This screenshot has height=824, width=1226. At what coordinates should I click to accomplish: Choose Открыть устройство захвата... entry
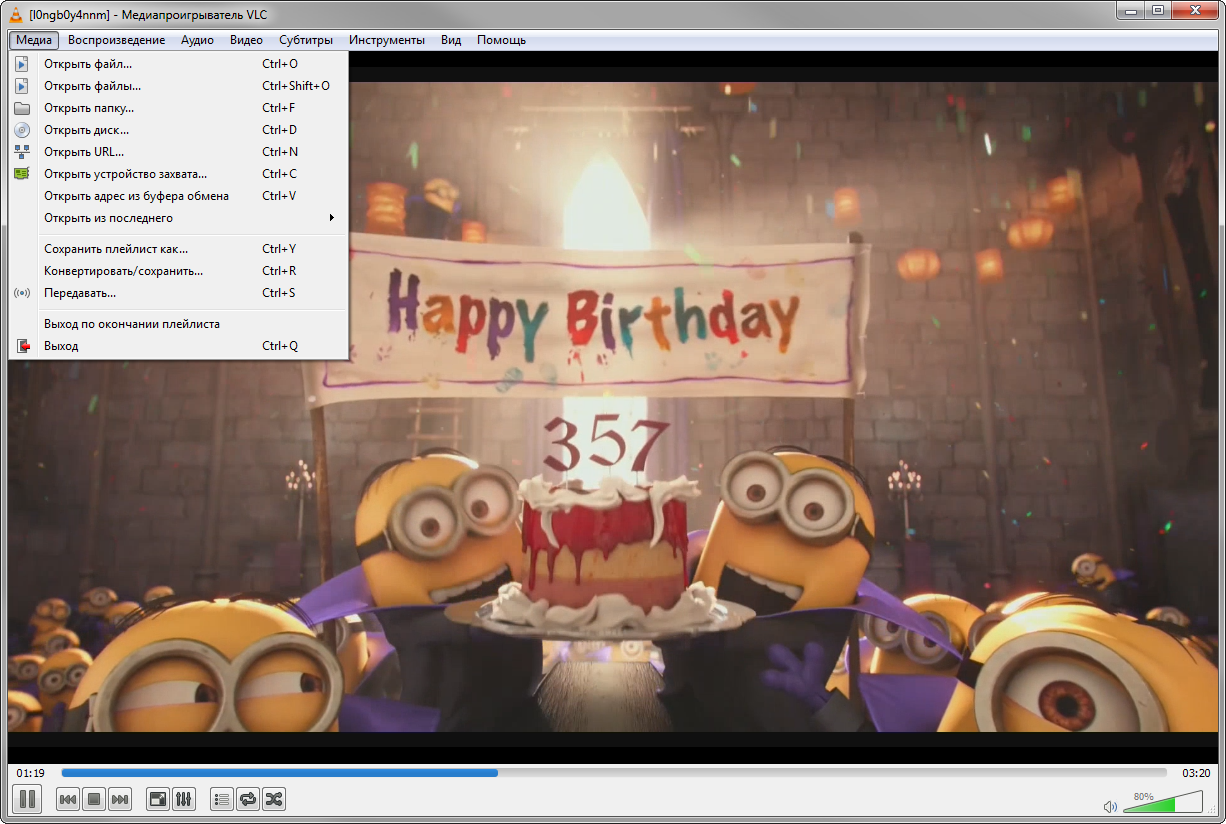[x=178, y=174]
